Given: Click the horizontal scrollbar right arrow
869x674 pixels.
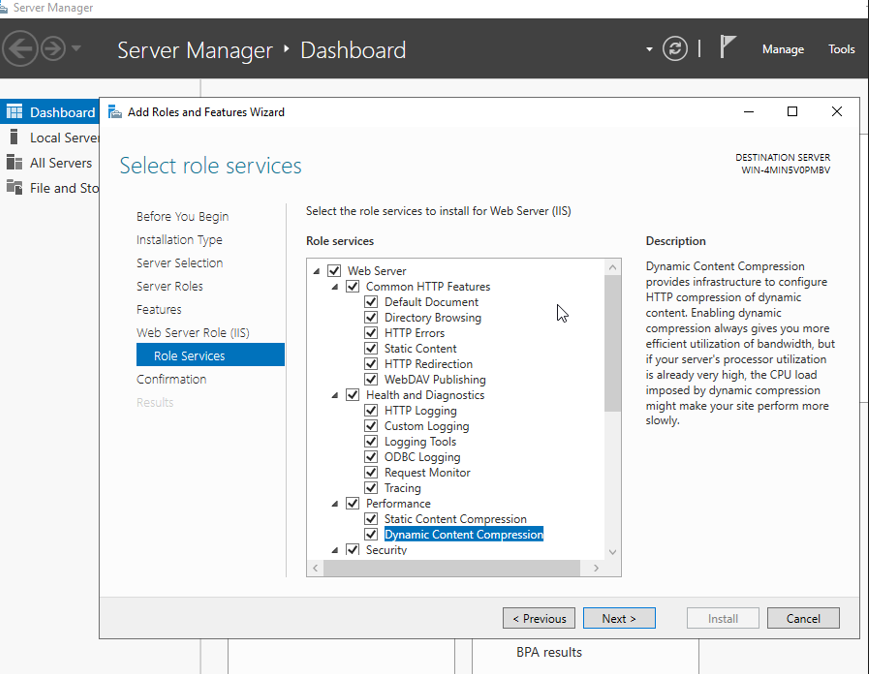Looking at the screenshot, I should (596, 568).
